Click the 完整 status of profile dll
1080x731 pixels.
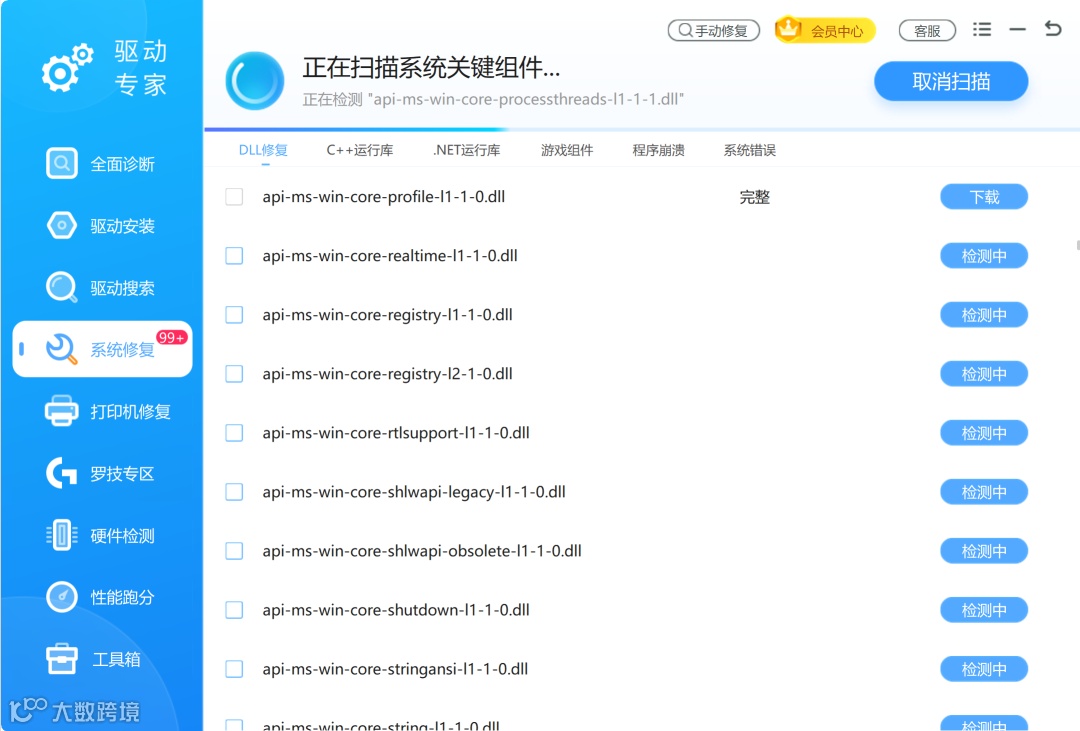pos(754,197)
